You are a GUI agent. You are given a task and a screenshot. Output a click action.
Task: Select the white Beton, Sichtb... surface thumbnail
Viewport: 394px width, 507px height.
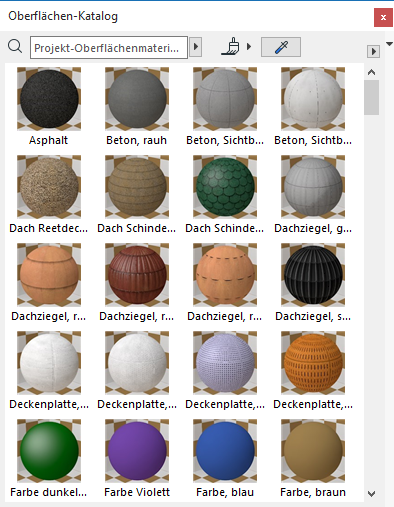(313, 99)
